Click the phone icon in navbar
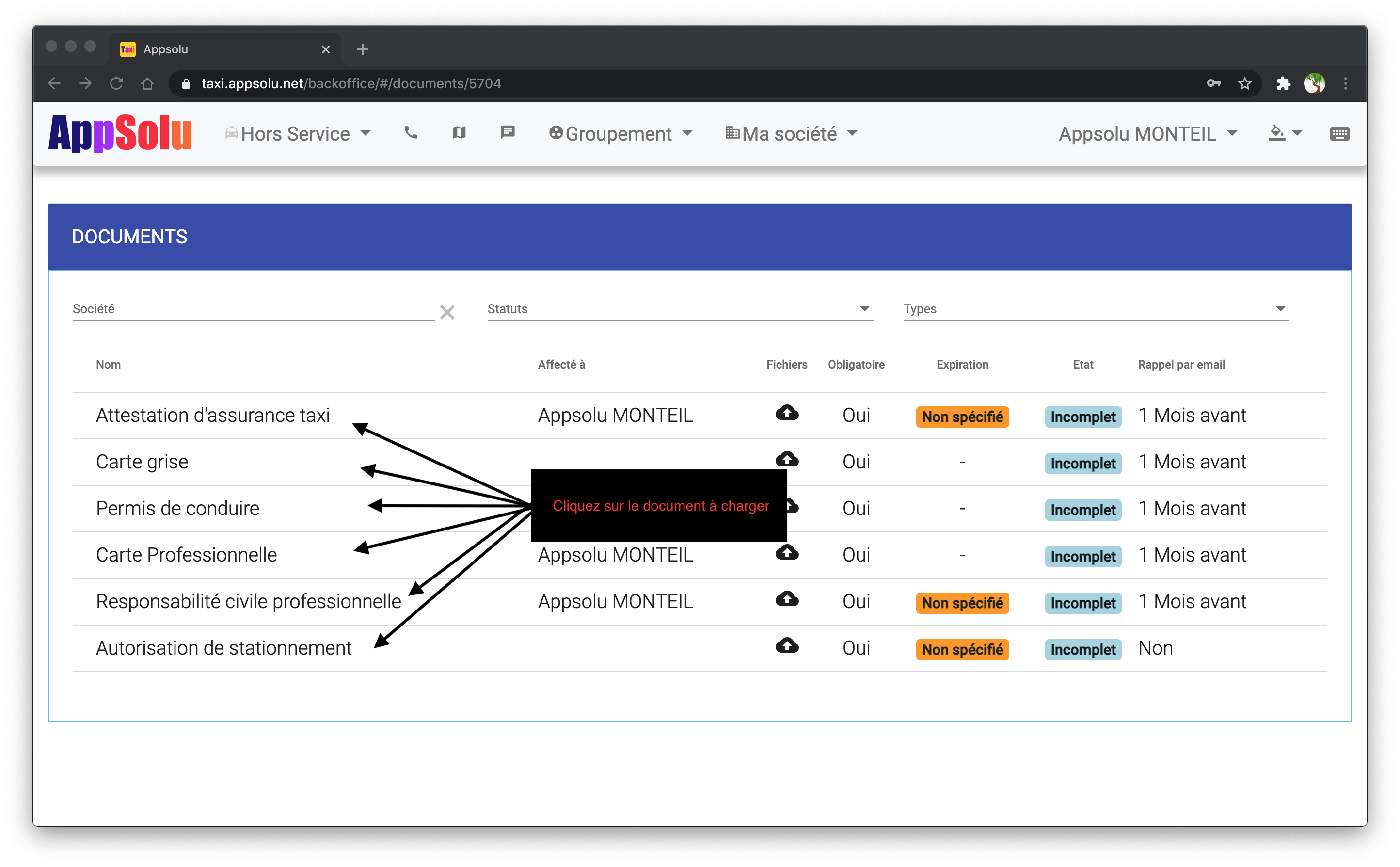Image resolution: width=1400 pixels, height=867 pixels. (410, 133)
